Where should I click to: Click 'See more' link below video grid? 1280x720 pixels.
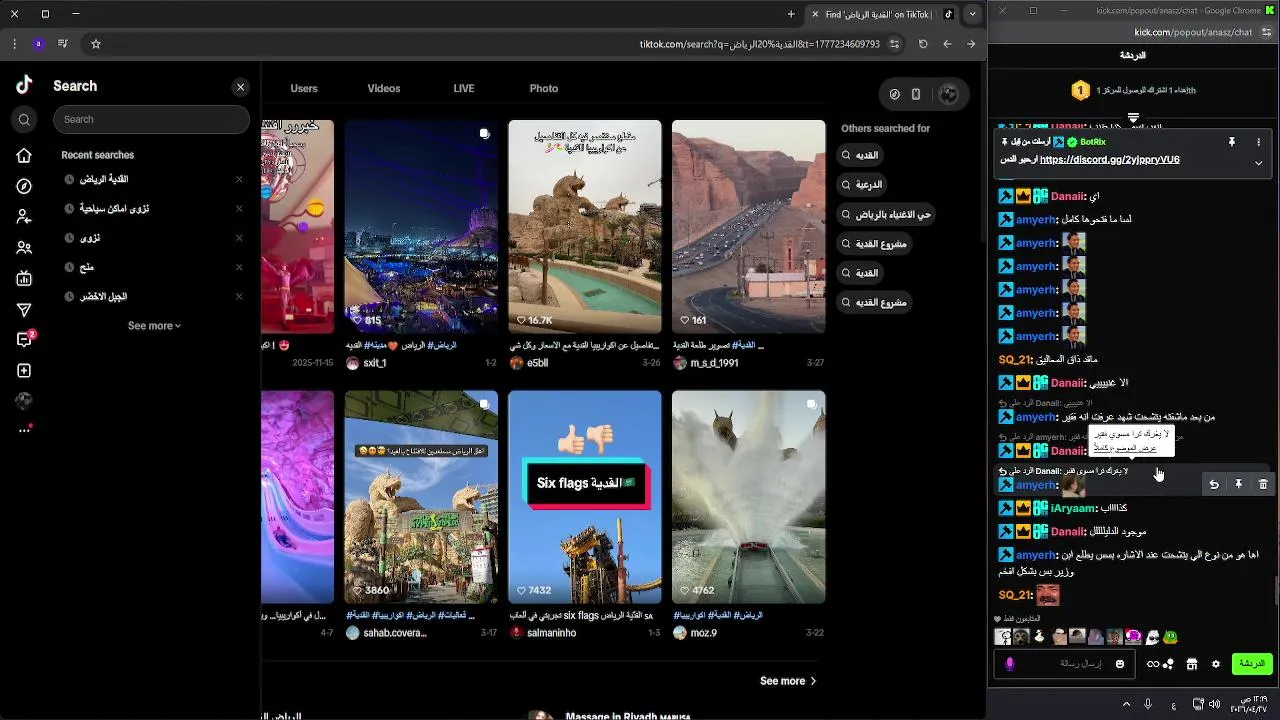pyautogui.click(x=788, y=681)
